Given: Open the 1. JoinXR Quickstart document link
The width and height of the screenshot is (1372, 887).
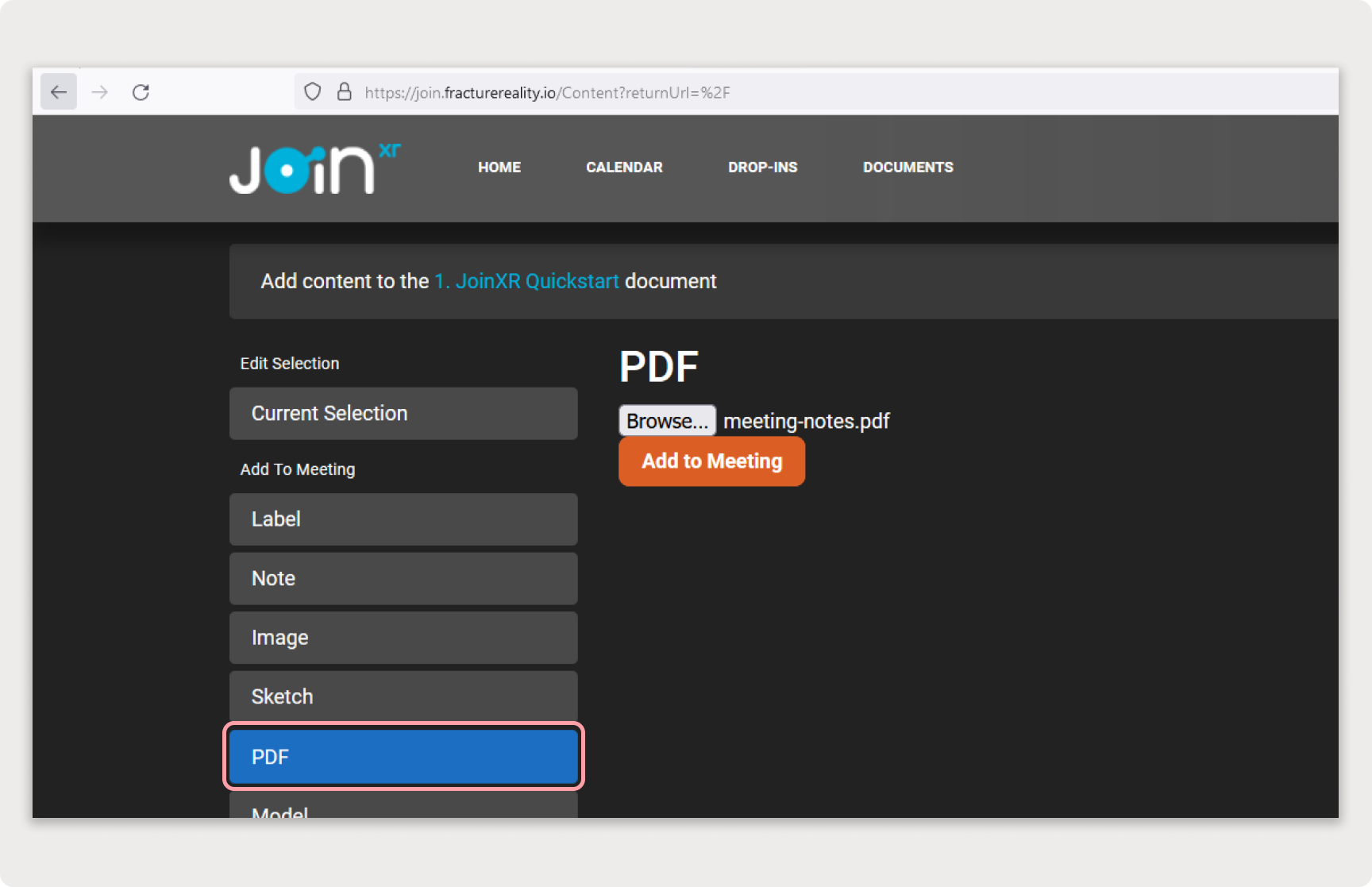Looking at the screenshot, I should click(526, 281).
